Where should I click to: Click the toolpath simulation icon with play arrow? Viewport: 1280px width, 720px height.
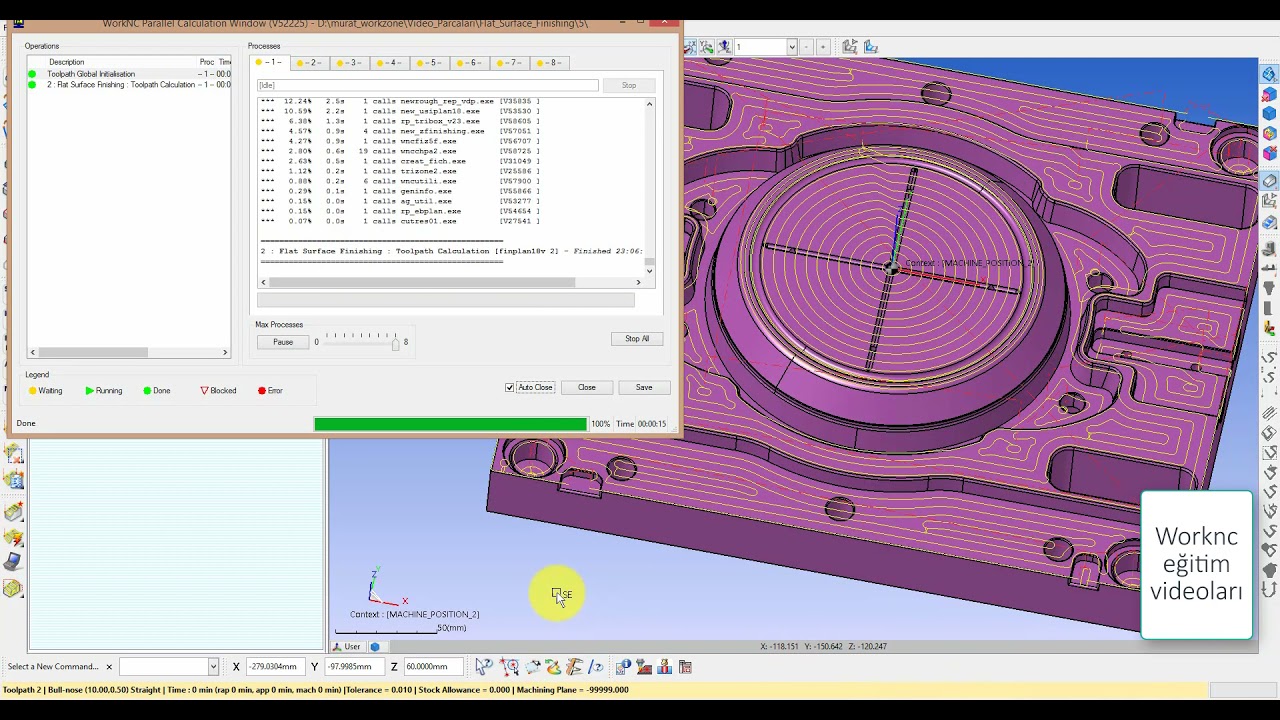849,47
